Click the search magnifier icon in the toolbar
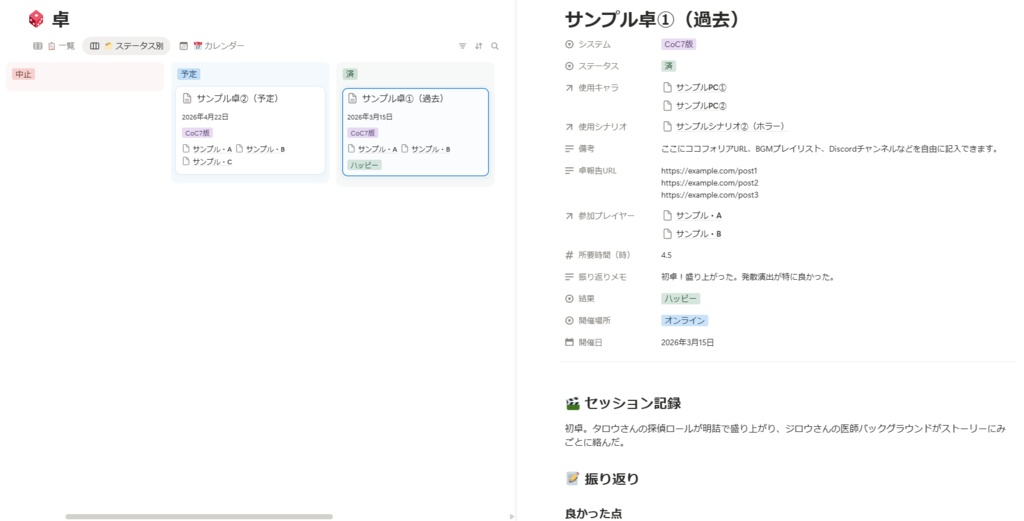This screenshot has width=1024, height=521. click(495, 46)
